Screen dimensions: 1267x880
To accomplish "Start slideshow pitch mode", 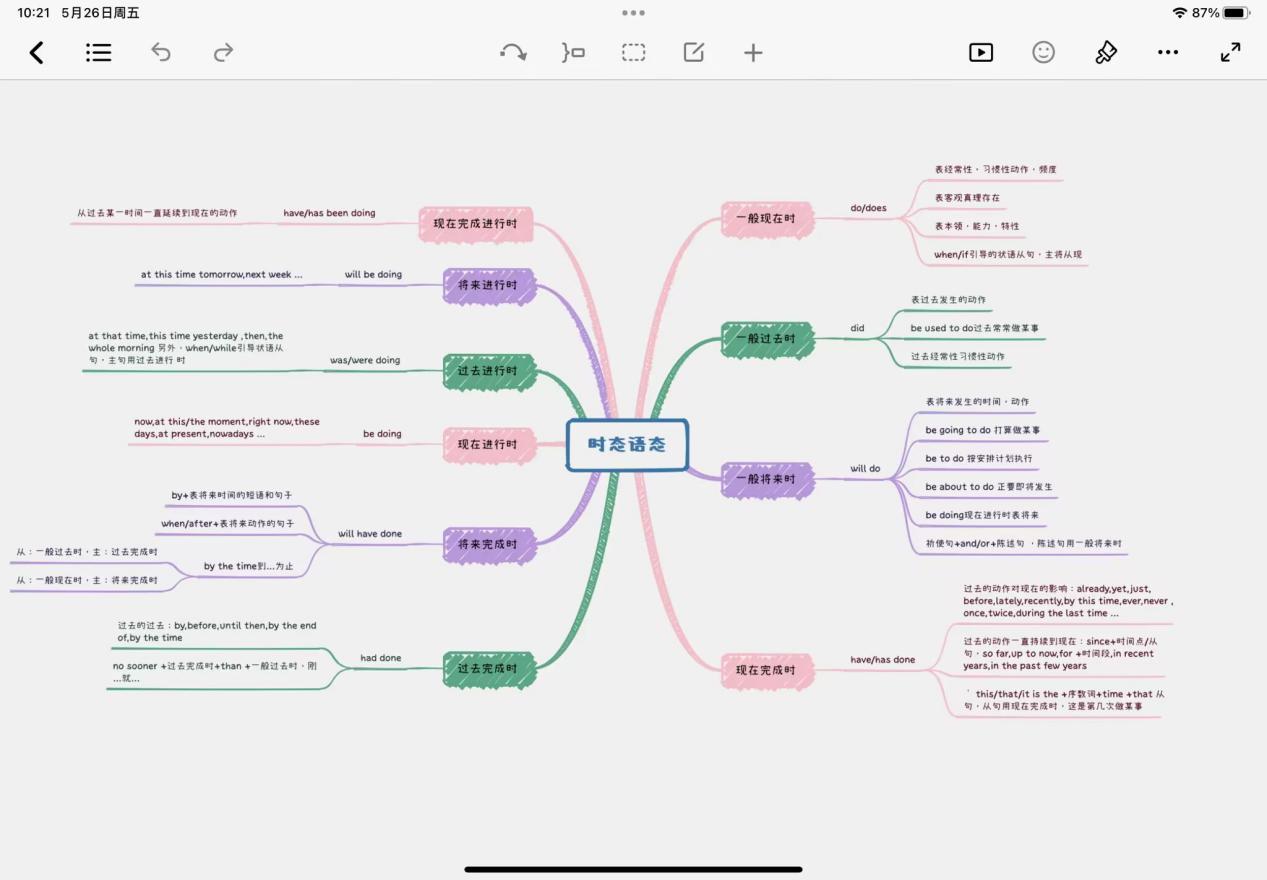I will coord(981,53).
